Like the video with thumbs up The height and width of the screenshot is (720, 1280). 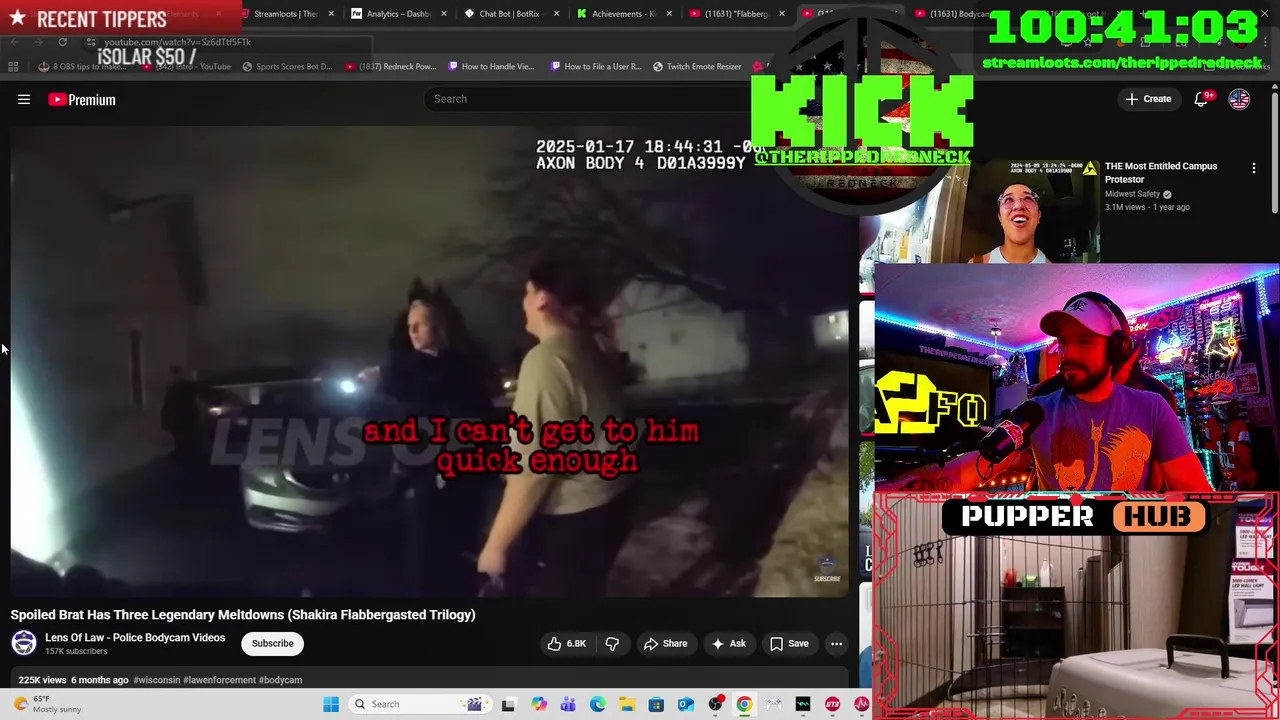[x=566, y=644]
